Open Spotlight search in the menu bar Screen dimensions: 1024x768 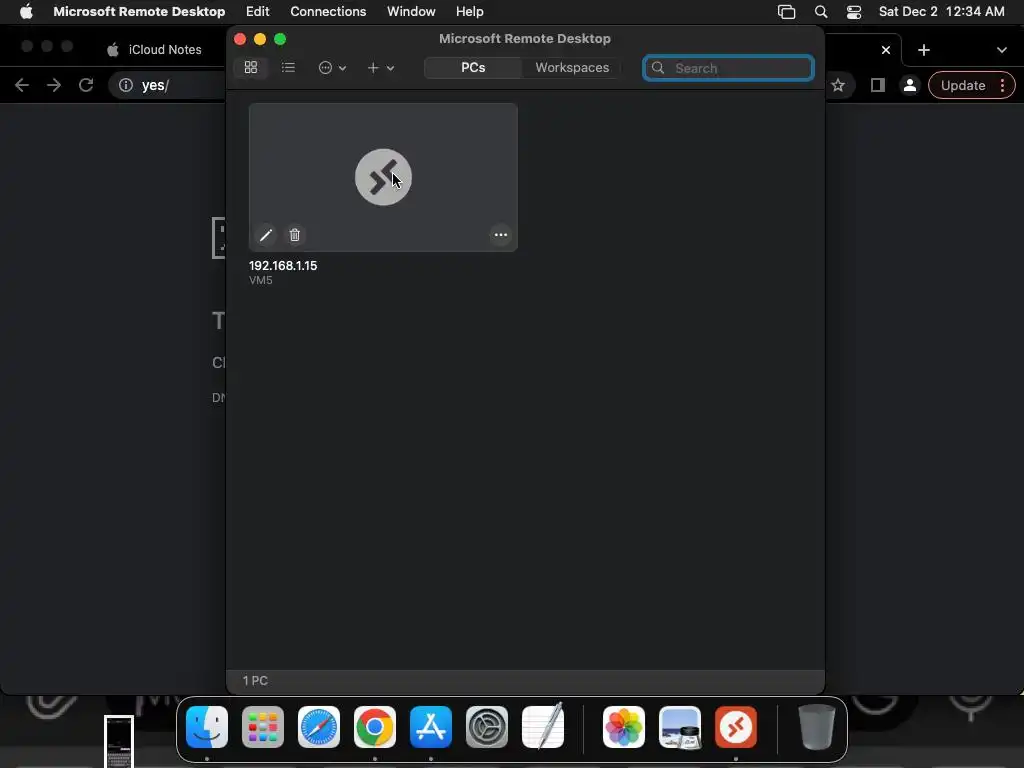pos(821,12)
